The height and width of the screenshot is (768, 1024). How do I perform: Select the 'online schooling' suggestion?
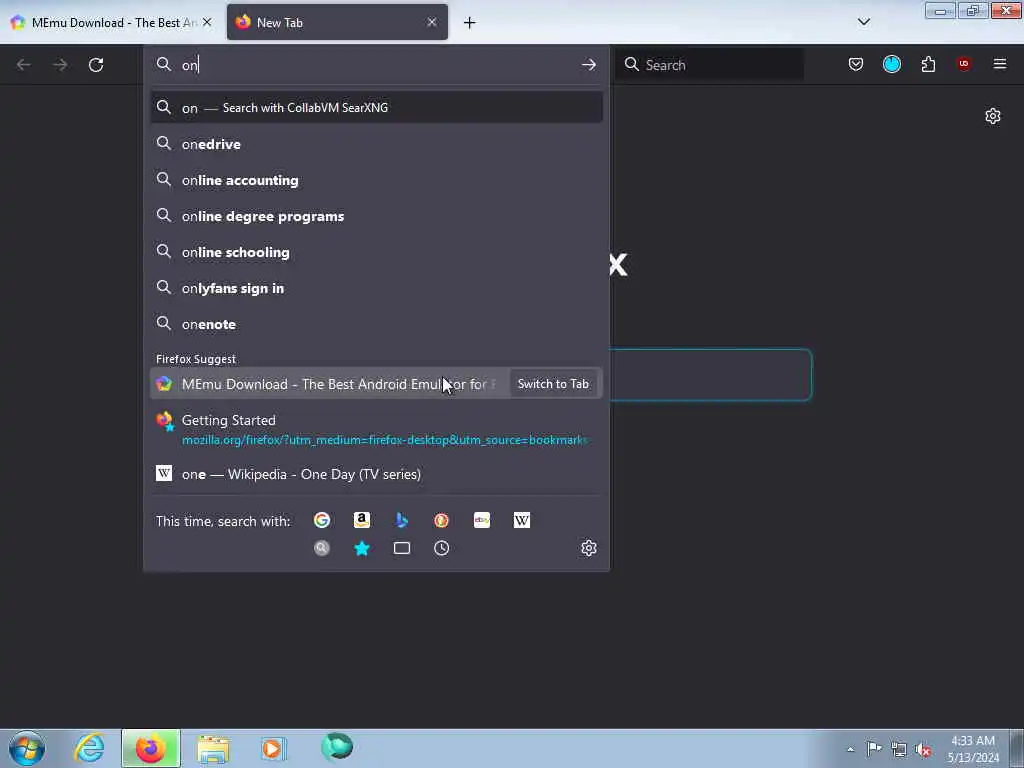[x=377, y=251]
